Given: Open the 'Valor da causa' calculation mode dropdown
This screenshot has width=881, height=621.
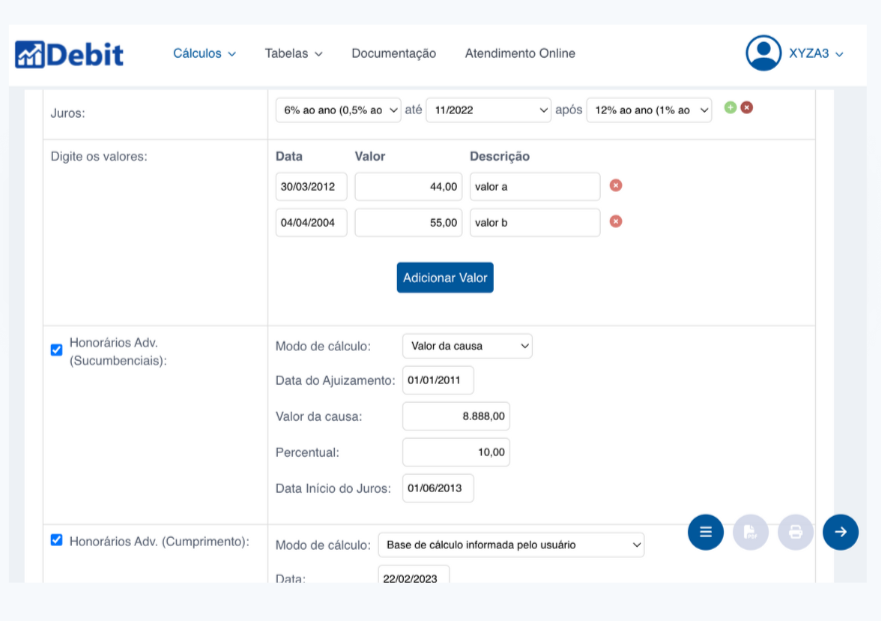Looking at the screenshot, I should point(467,346).
